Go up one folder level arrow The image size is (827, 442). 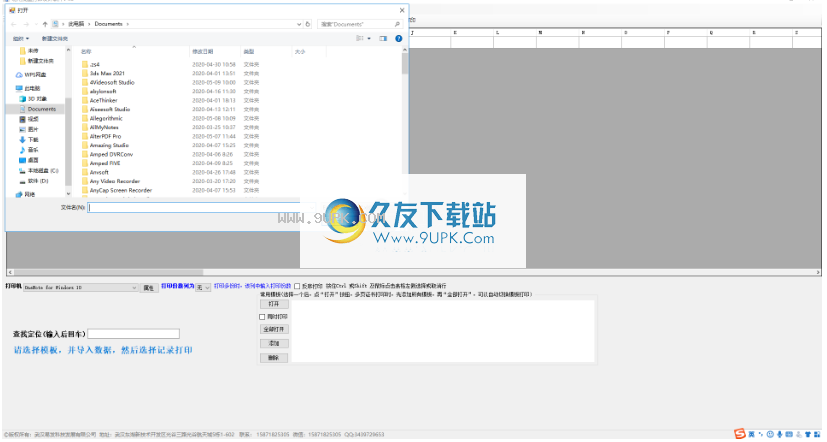pos(45,24)
